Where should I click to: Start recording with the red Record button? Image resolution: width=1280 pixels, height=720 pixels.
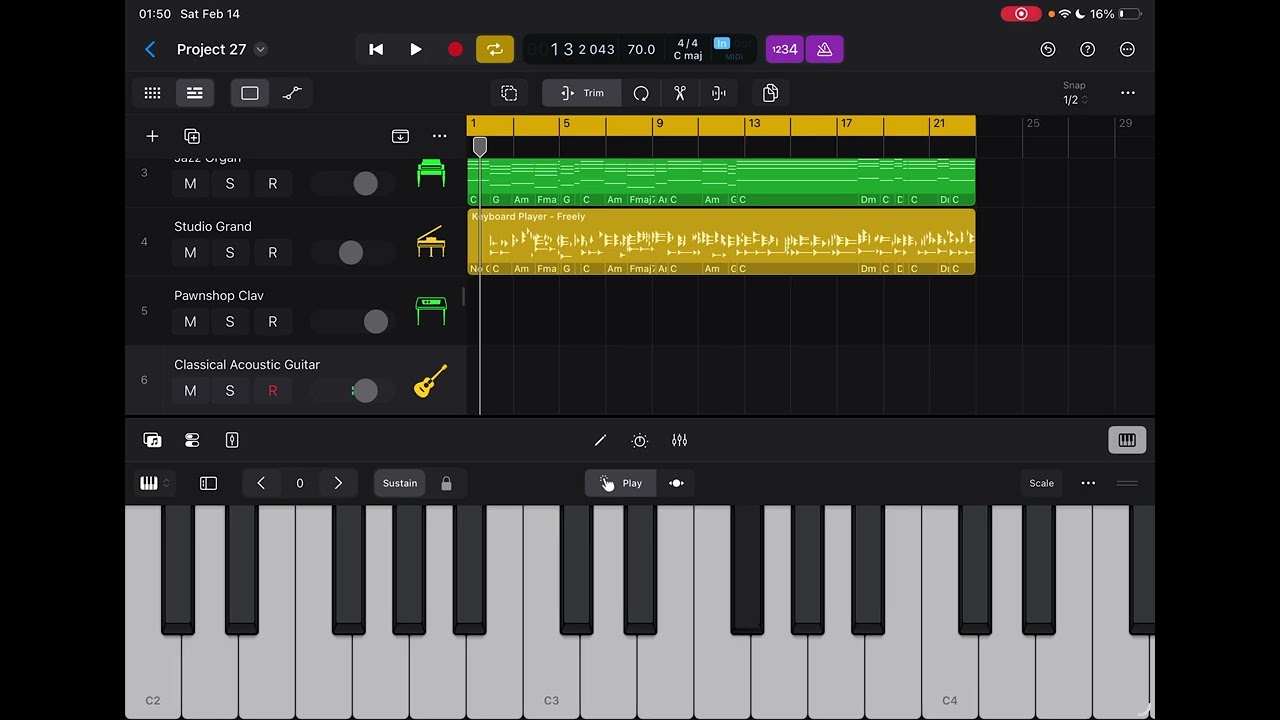point(455,49)
